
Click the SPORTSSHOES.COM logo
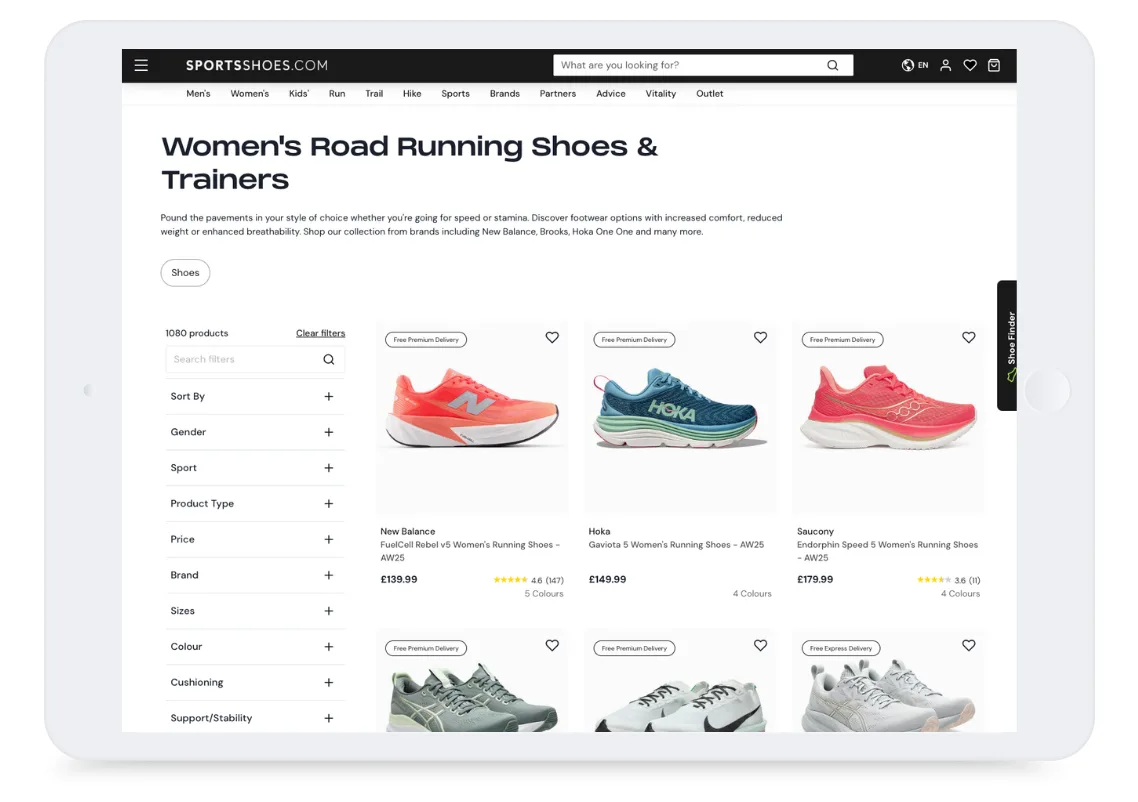click(x=257, y=65)
